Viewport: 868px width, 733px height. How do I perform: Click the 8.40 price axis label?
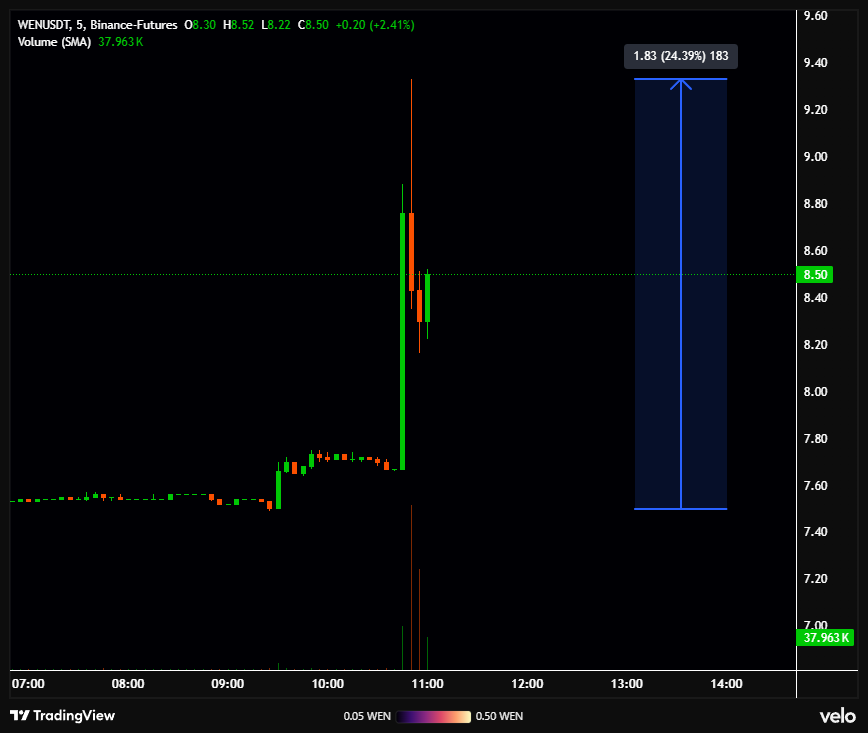[x=815, y=298]
